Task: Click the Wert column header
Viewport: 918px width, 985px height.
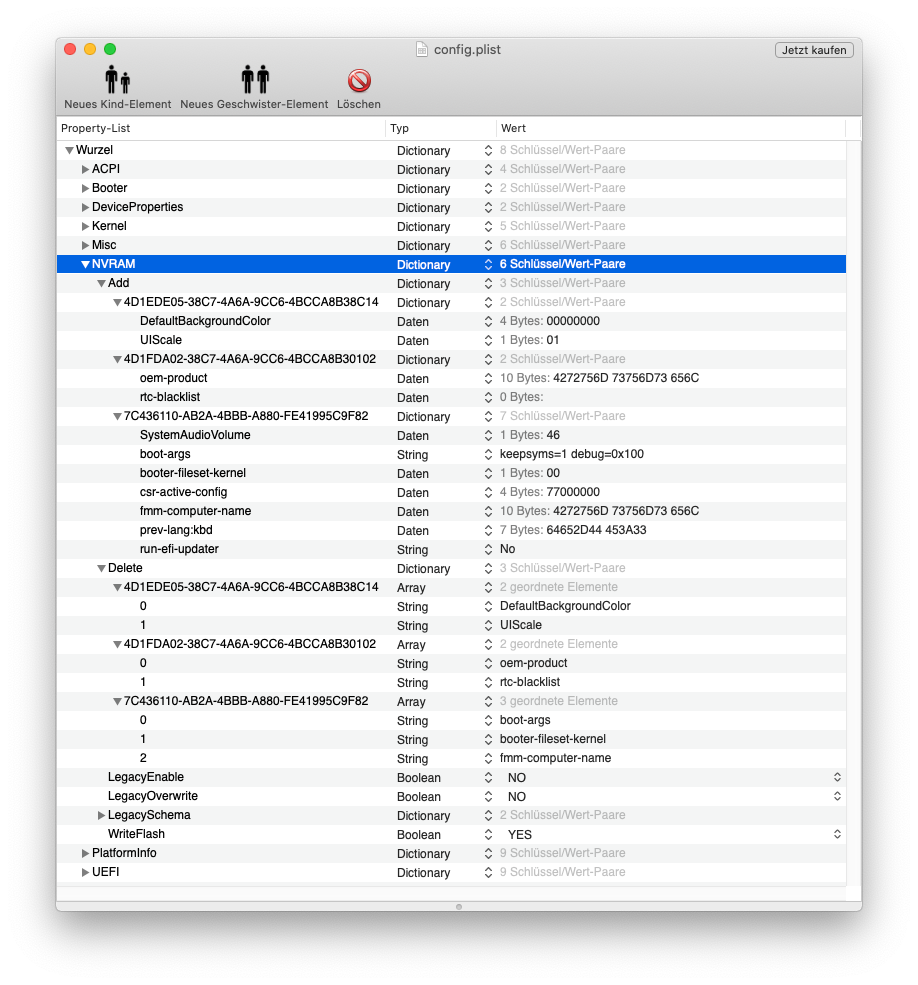Action: pyautogui.click(x=671, y=128)
